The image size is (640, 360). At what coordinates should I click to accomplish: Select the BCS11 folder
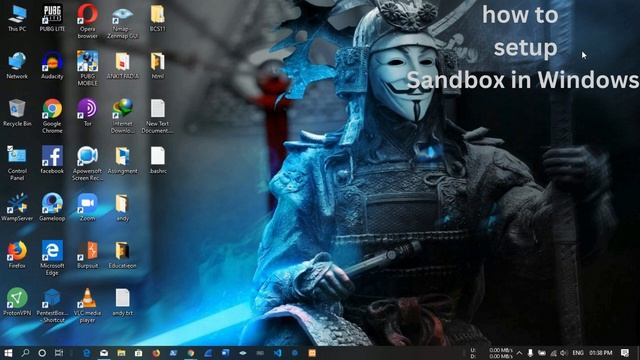(158, 18)
